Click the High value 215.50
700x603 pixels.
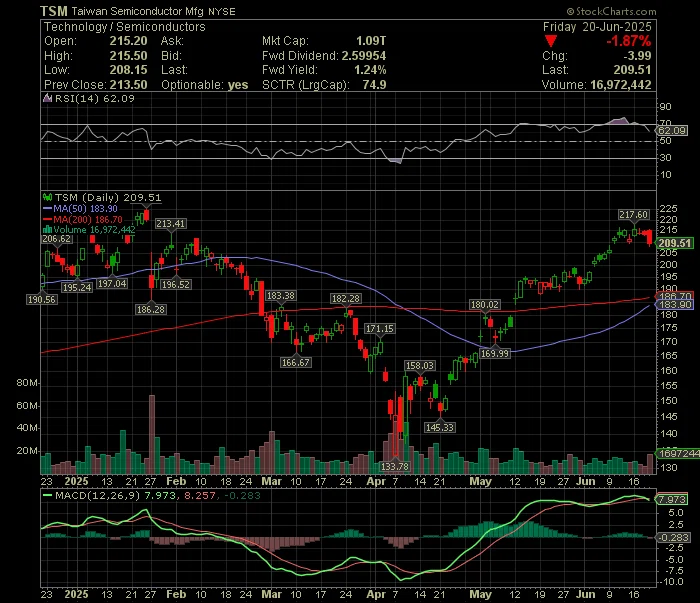point(129,56)
